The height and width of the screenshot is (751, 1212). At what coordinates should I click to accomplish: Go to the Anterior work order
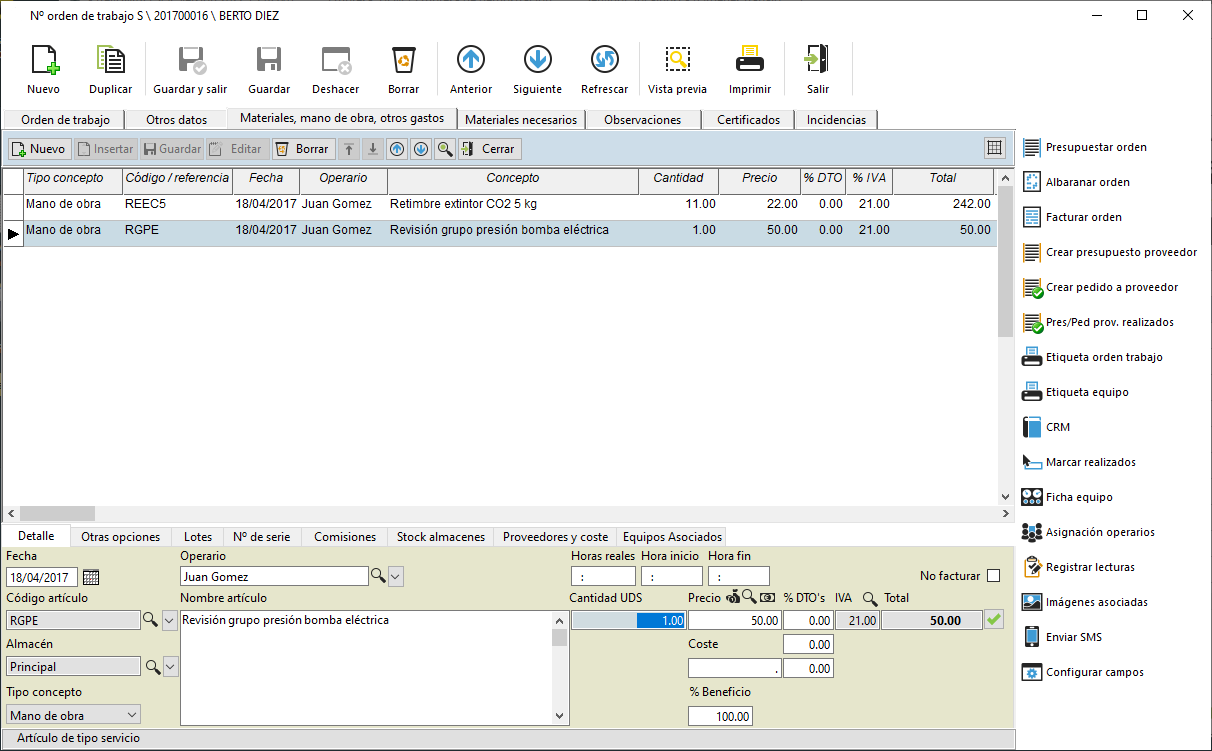(471, 61)
